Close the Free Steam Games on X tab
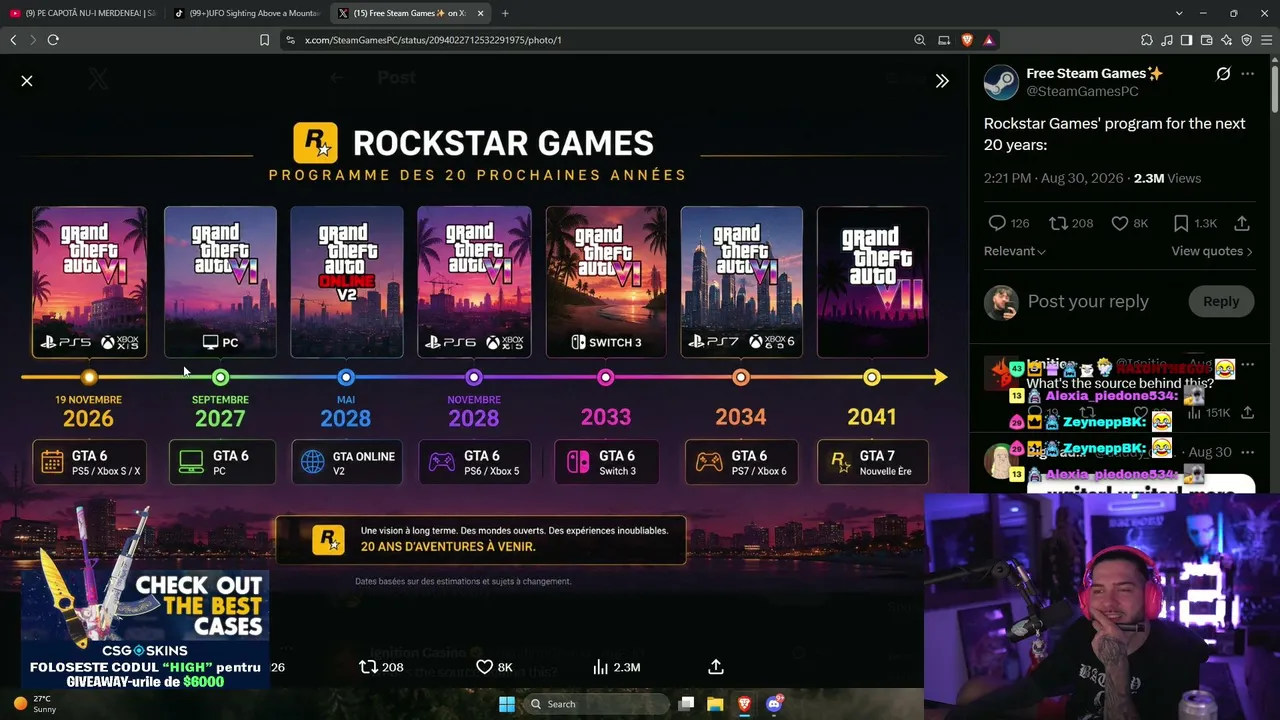 (x=480, y=13)
